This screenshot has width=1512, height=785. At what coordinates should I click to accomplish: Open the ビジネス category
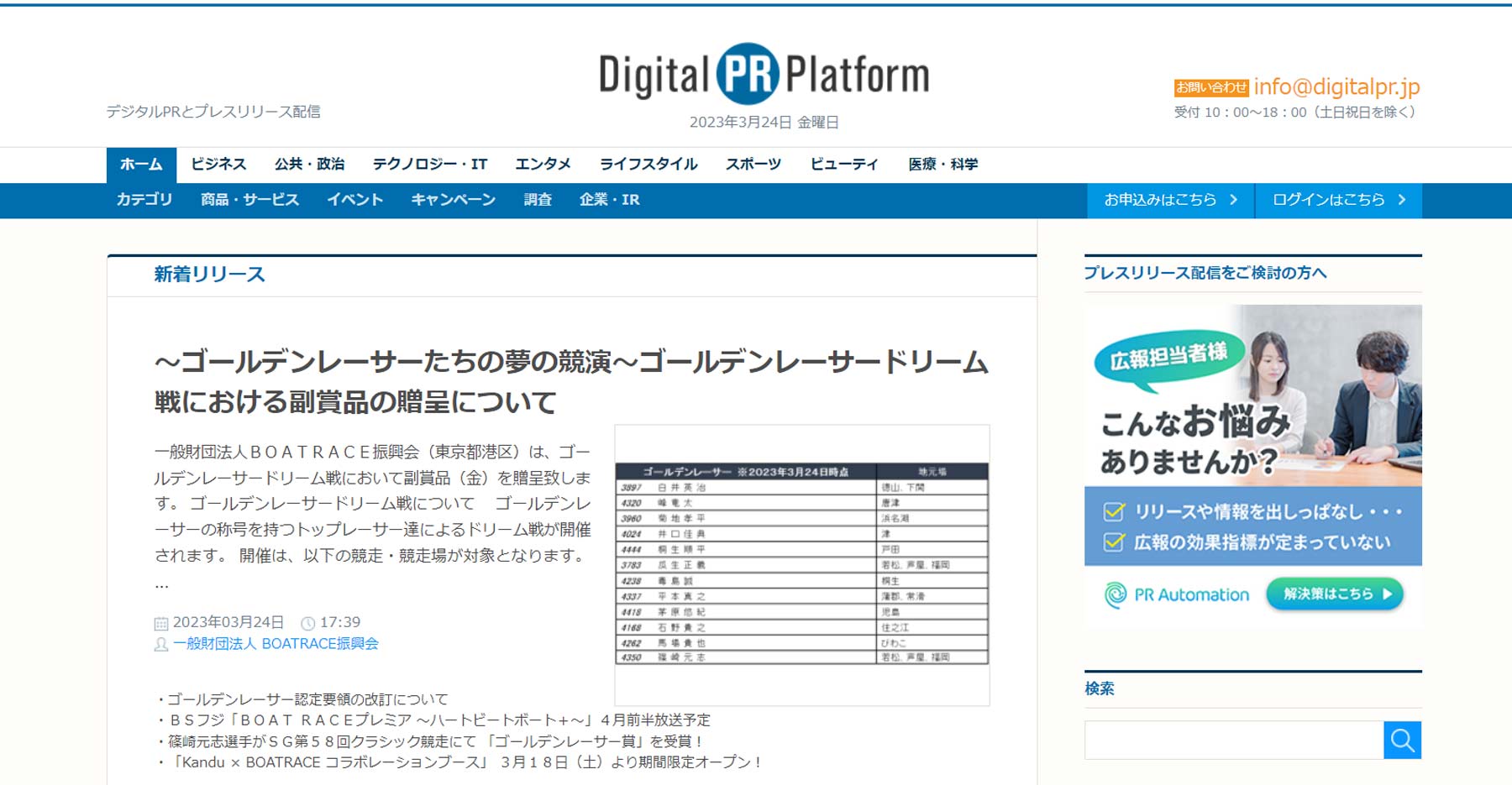pyautogui.click(x=218, y=165)
